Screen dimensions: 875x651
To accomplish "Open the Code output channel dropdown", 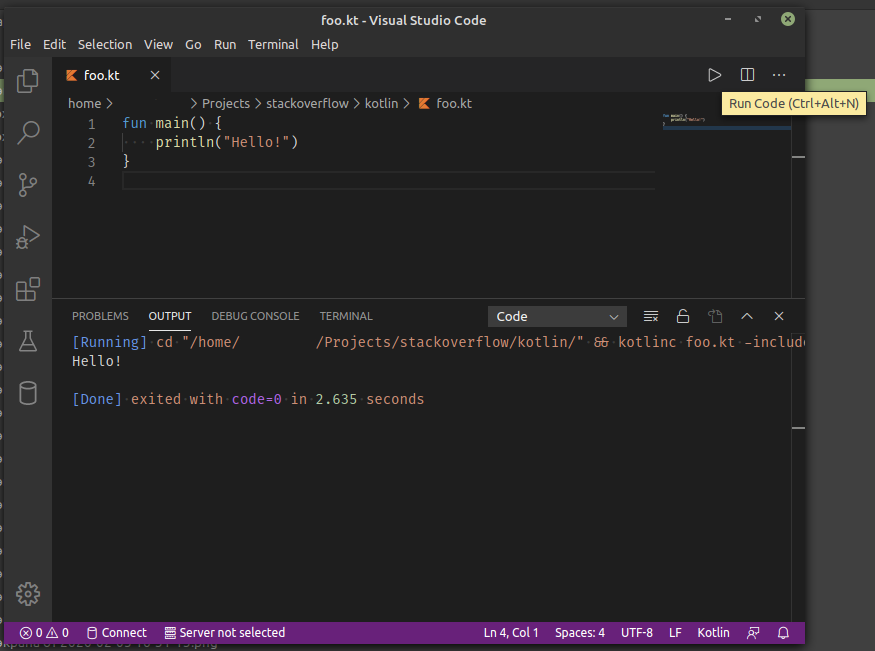I will 557,316.
